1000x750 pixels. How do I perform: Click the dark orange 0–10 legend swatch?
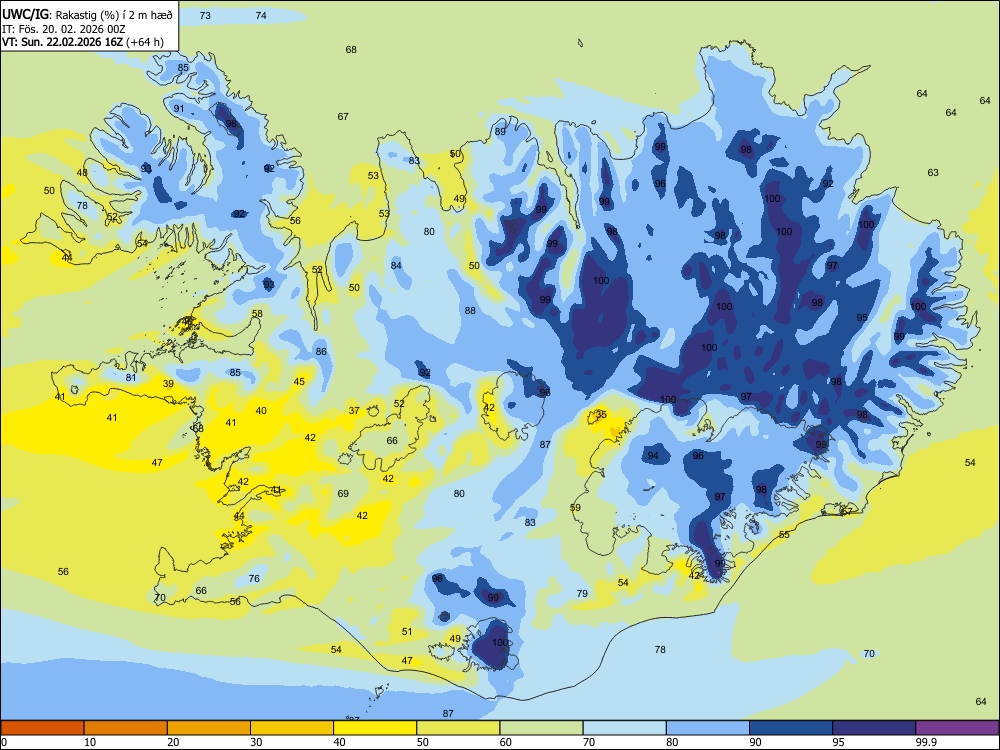[x=42, y=728]
